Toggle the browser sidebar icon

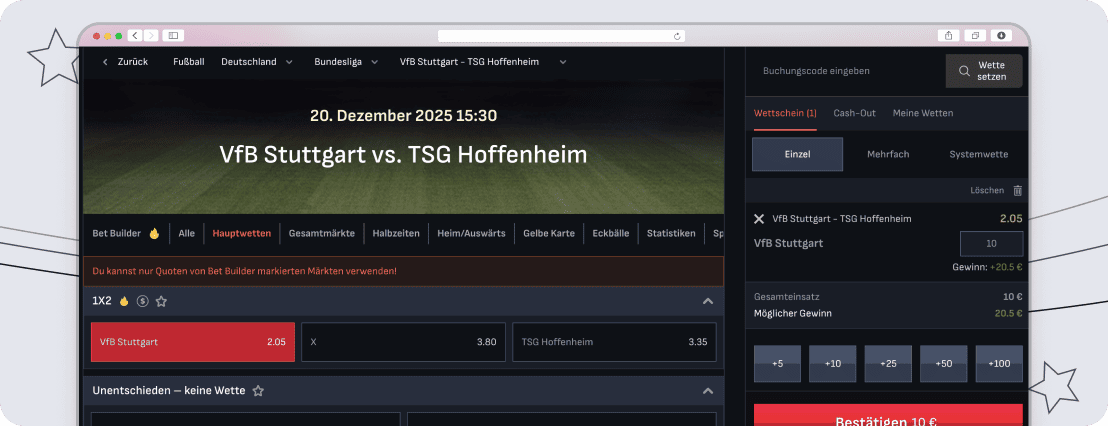click(173, 35)
